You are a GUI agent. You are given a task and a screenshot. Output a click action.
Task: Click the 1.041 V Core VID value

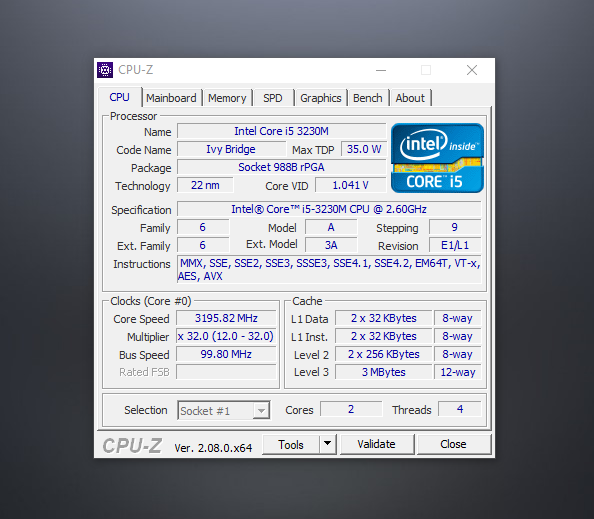[x=350, y=185]
